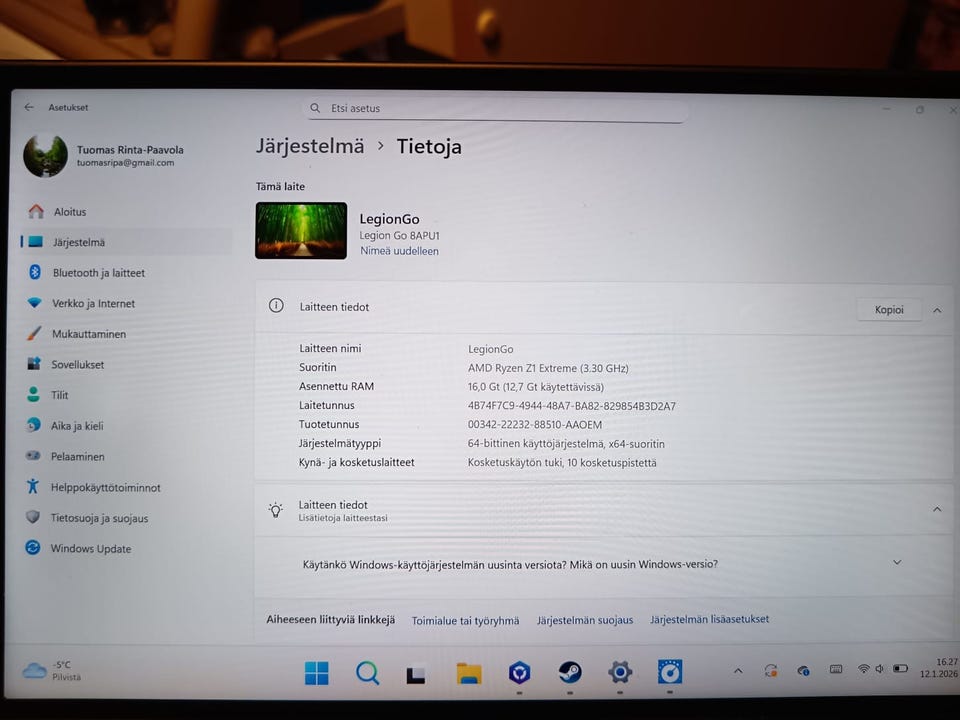Open the blue gauge app on taskbar

pos(670,672)
